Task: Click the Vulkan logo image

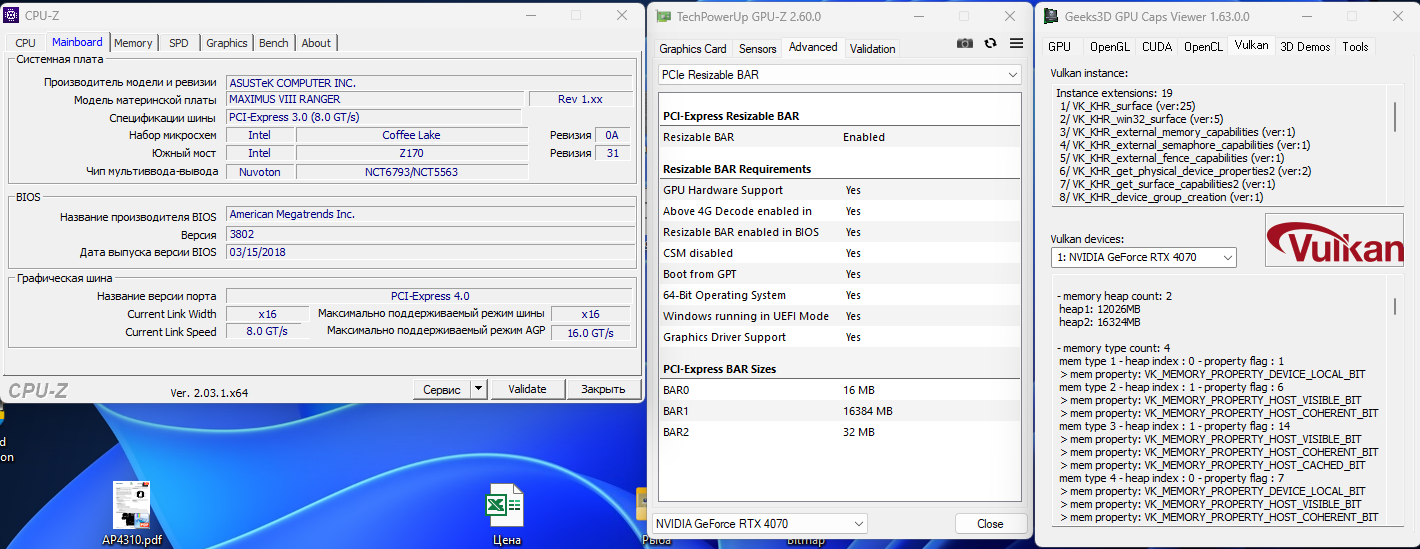Action: pyautogui.click(x=1334, y=240)
